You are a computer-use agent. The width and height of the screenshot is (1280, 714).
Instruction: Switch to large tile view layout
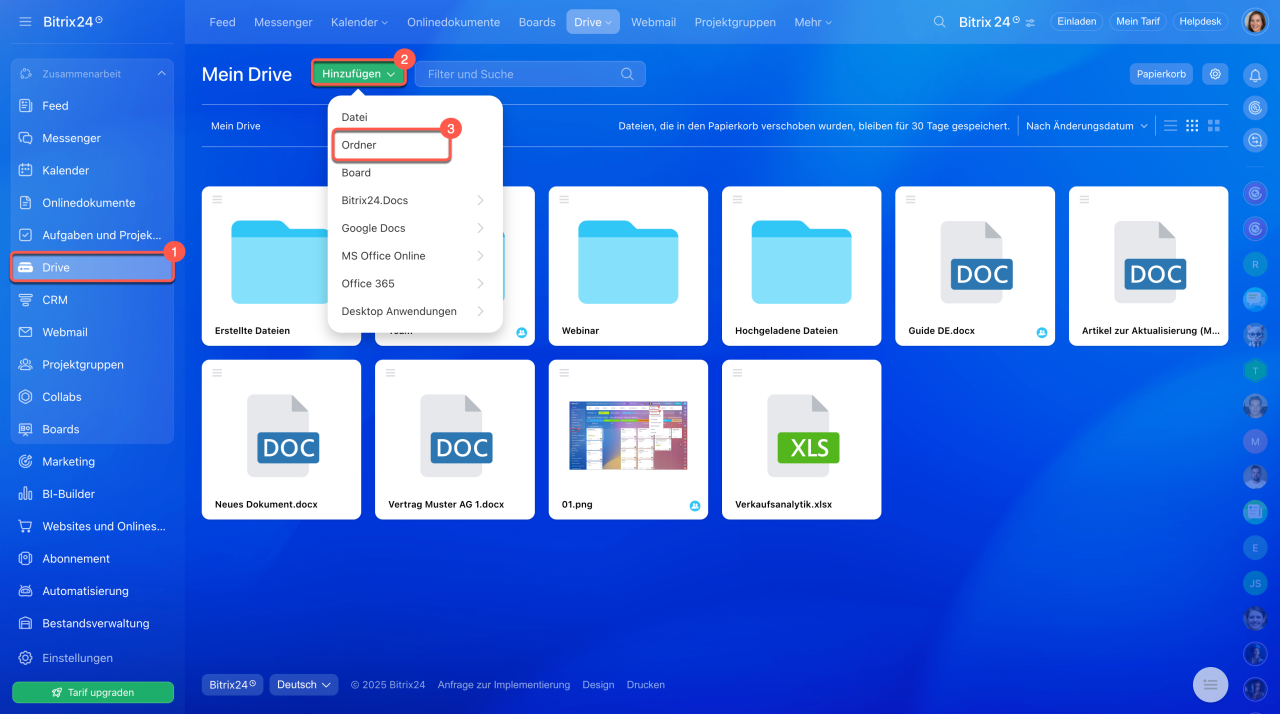1214,126
